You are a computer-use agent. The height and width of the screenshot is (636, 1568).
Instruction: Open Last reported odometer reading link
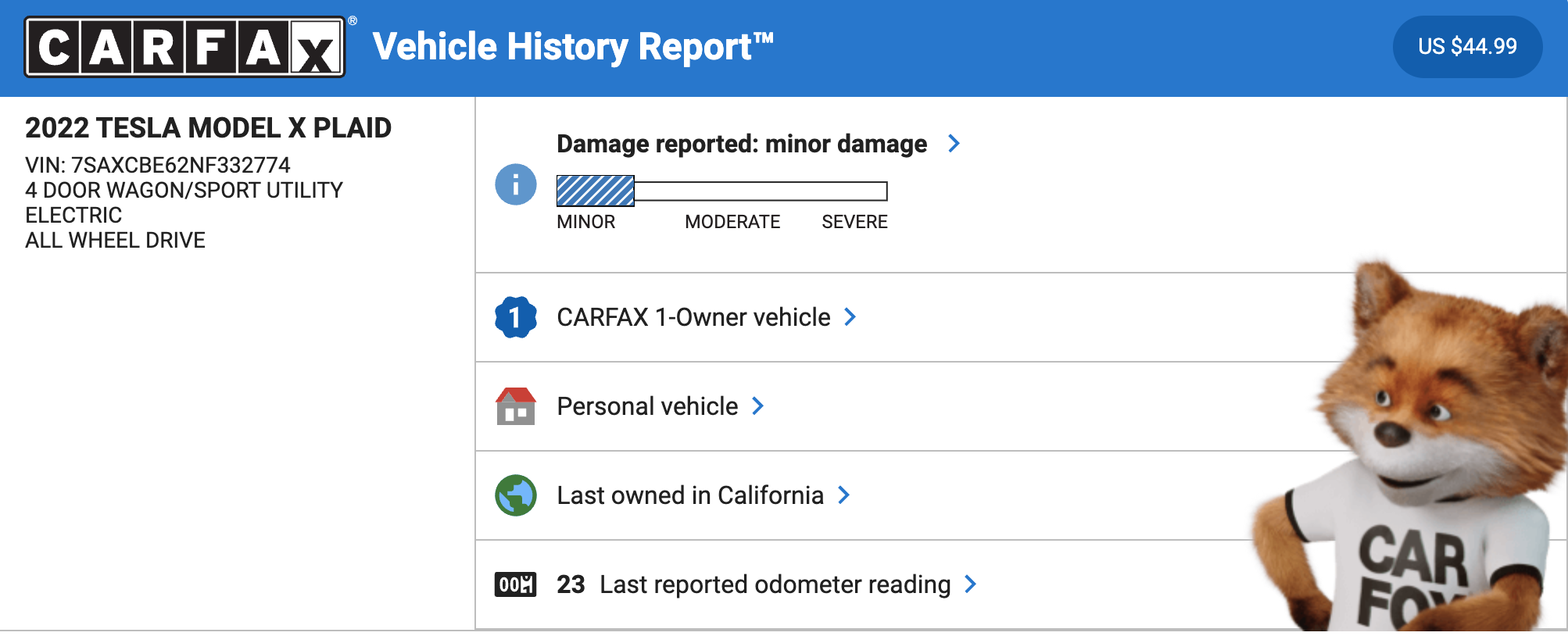(x=775, y=584)
